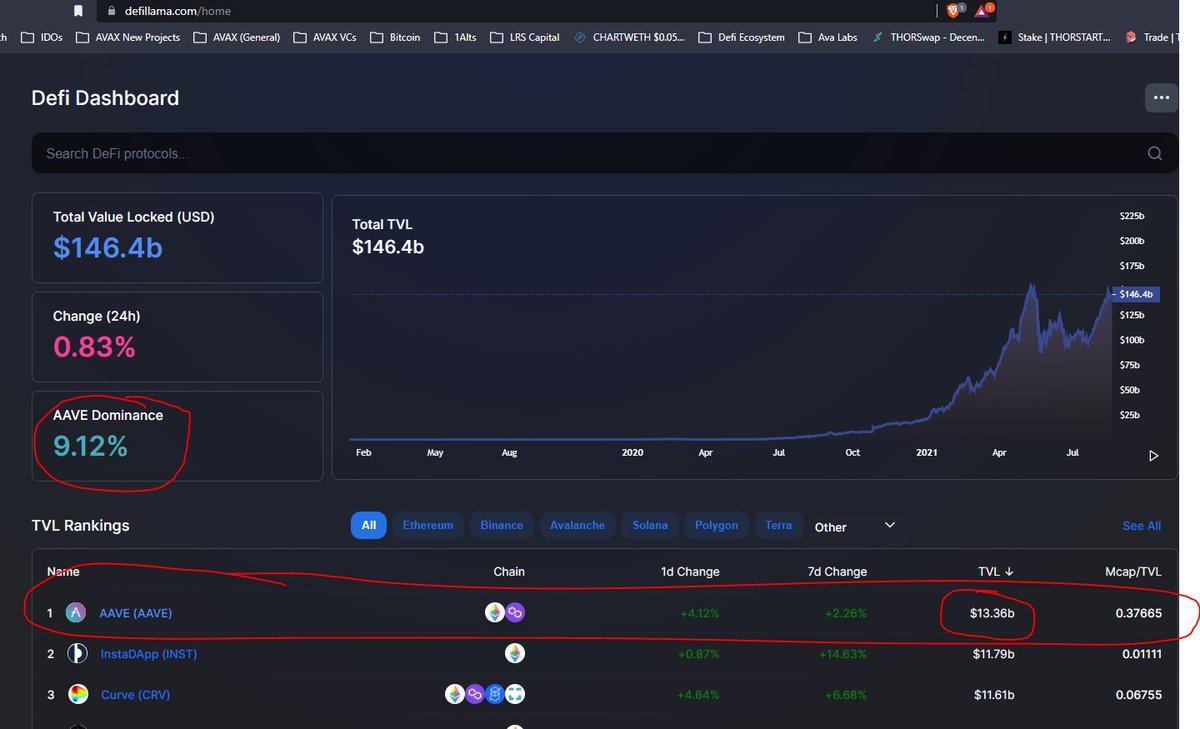Open Brave Shields lion icon
This screenshot has width=1200, height=729.
[954, 10]
